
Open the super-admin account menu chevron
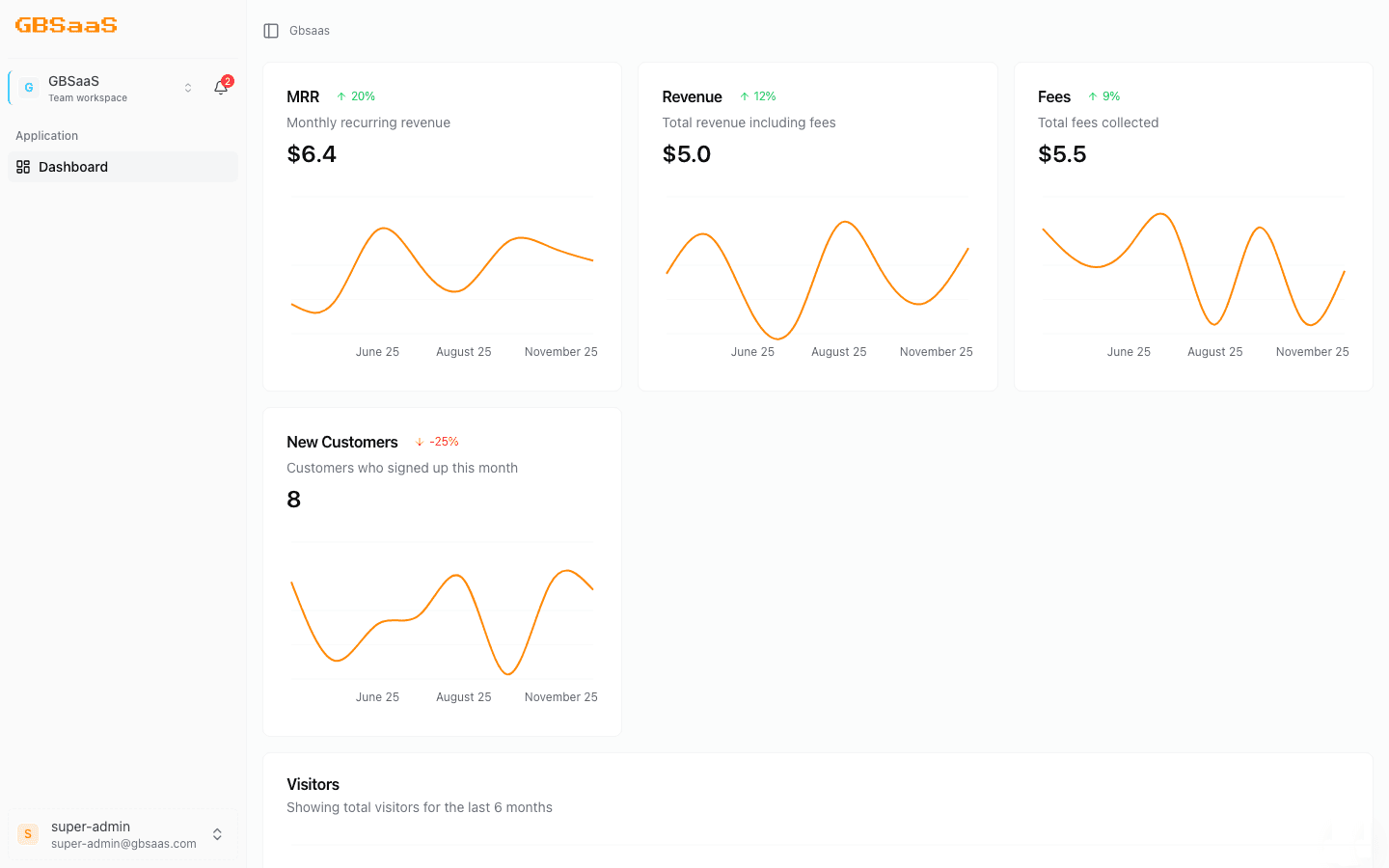click(x=217, y=833)
